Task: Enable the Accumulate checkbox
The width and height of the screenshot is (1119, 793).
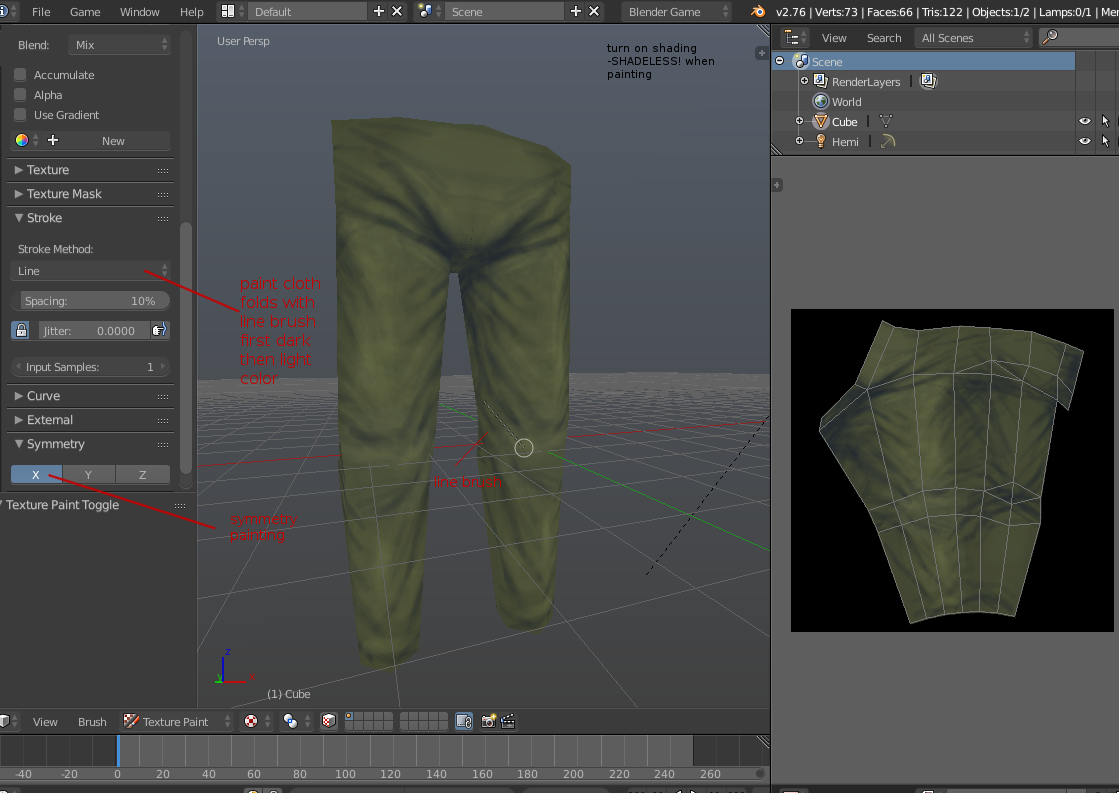Action: click(20, 74)
